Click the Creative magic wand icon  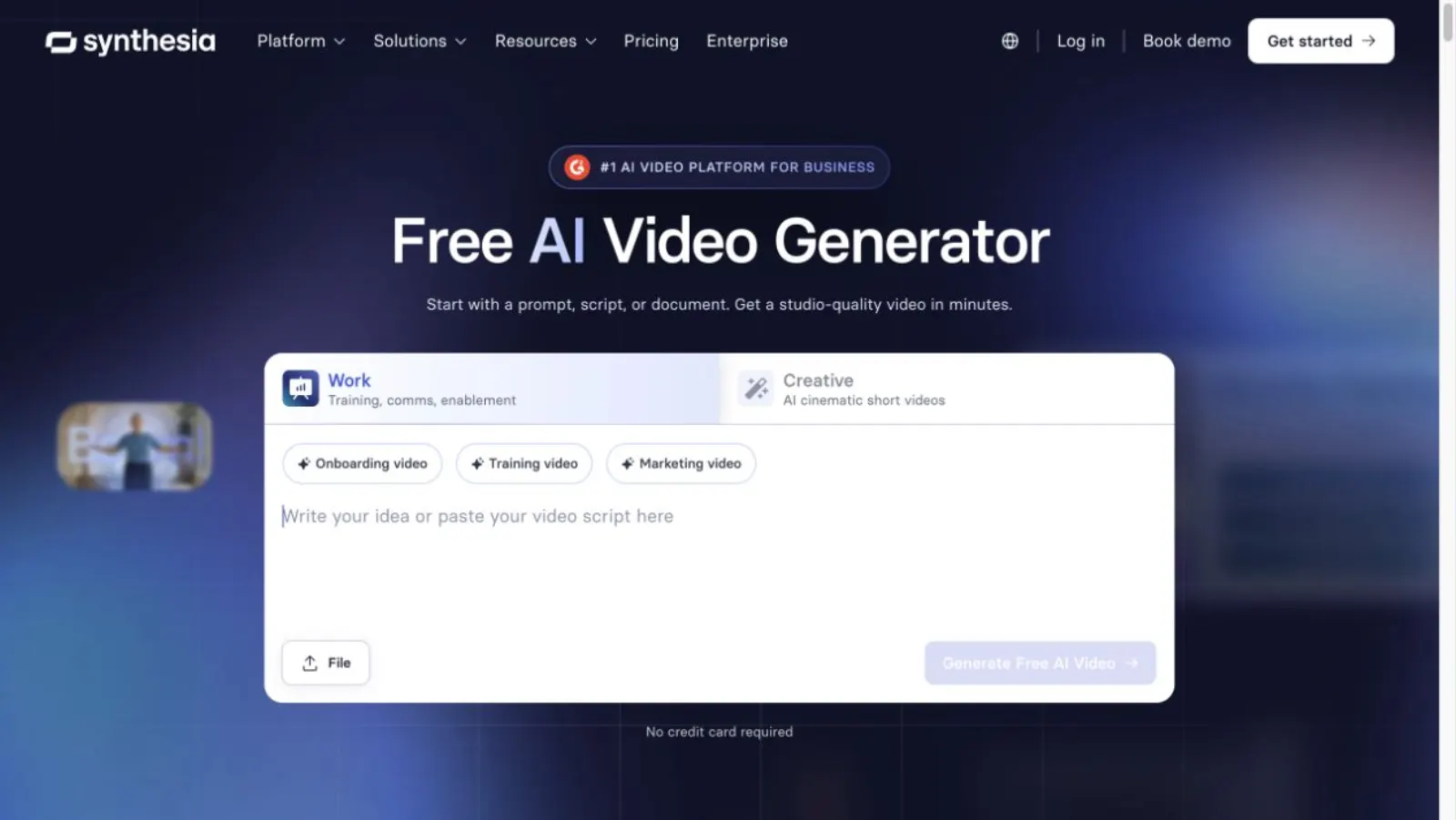(755, 389)
